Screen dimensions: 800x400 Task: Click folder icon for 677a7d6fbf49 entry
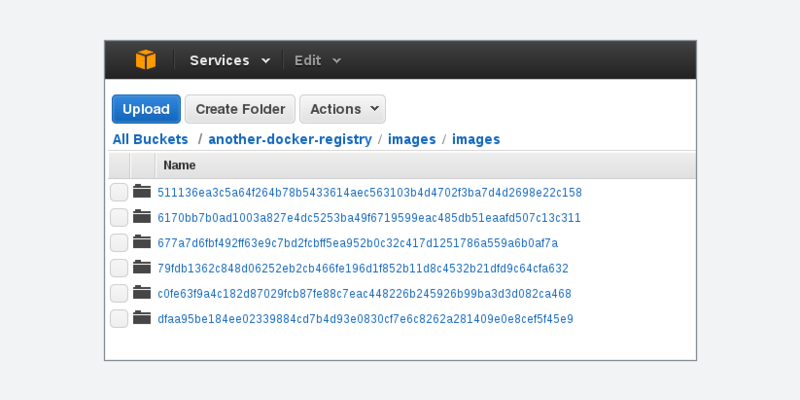141,242
